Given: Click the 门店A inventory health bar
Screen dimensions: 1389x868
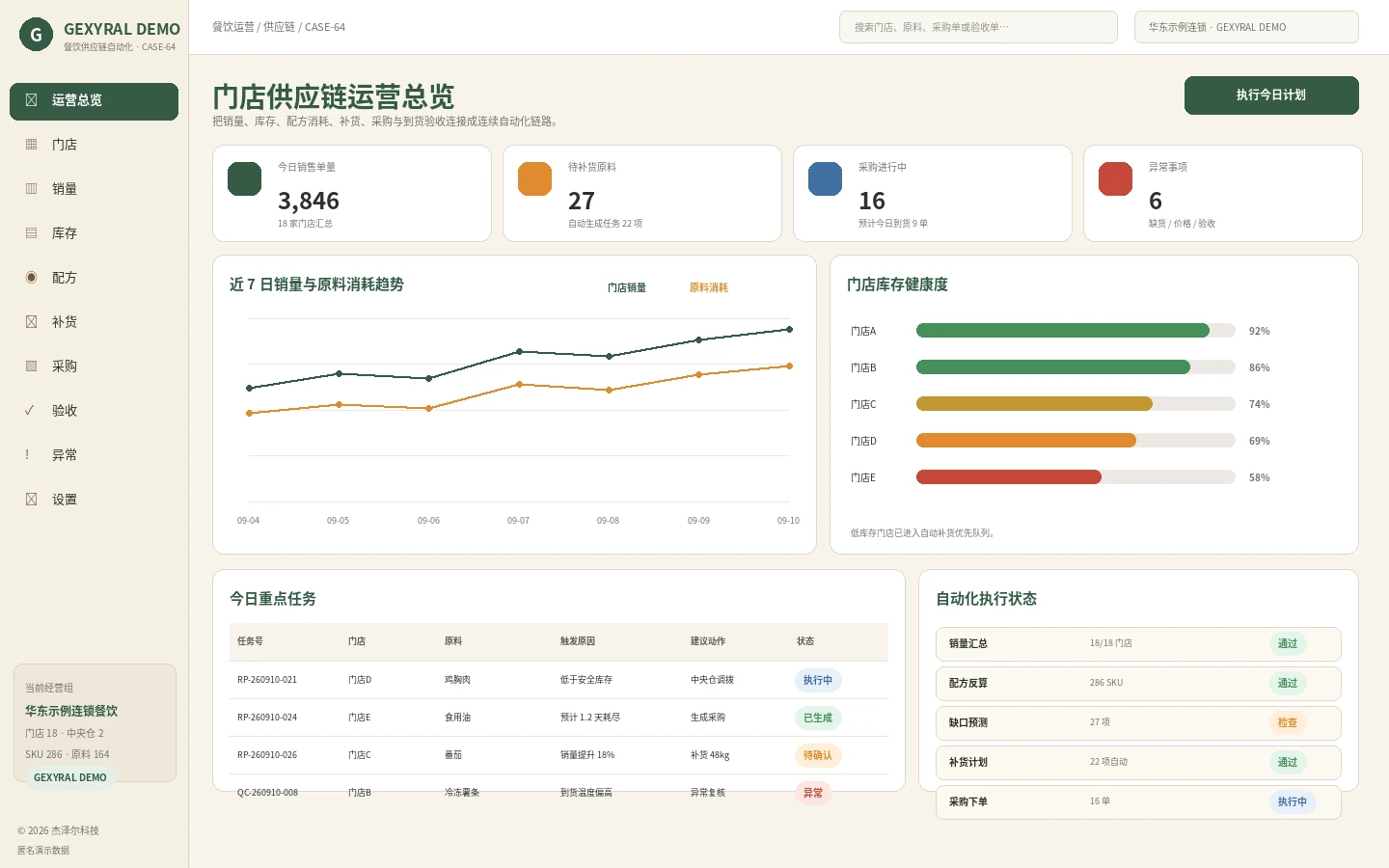Looking at the screenshot, I should click(x=1076, y=331).
